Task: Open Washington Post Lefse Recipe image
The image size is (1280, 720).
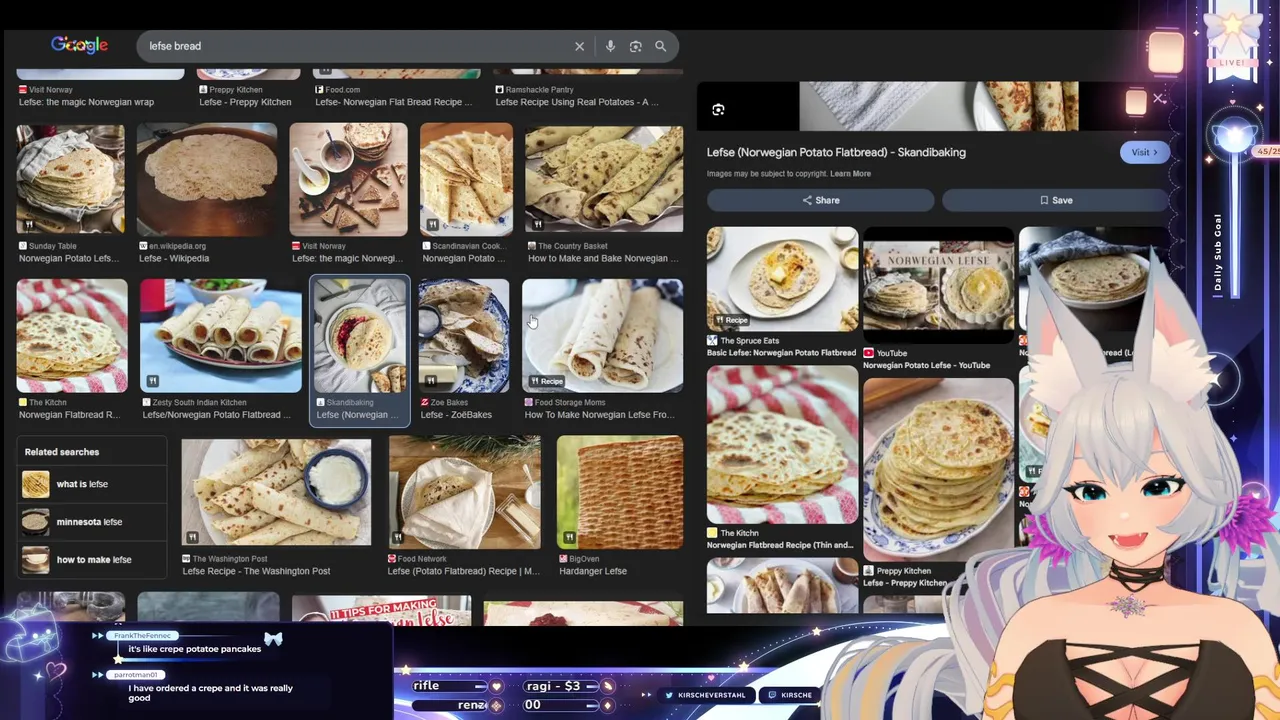Action: [276, 492]
